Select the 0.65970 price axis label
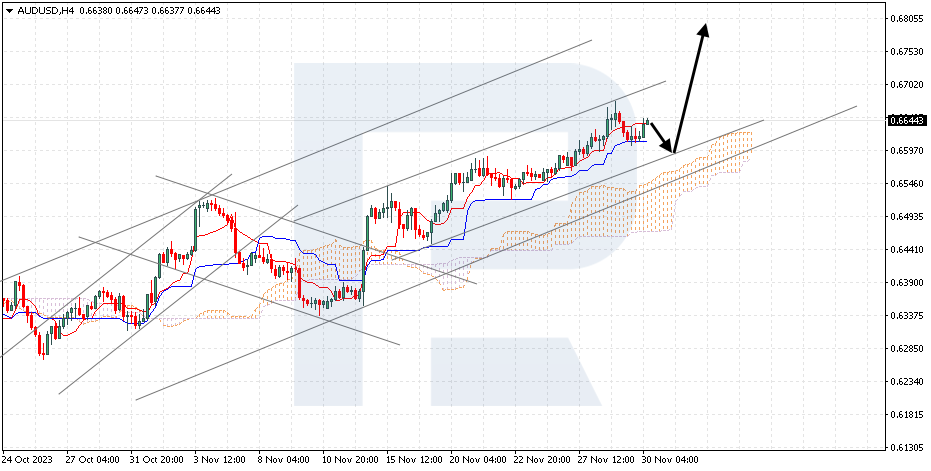Viewport: 931px width, 471px height. tap(904, 151)
